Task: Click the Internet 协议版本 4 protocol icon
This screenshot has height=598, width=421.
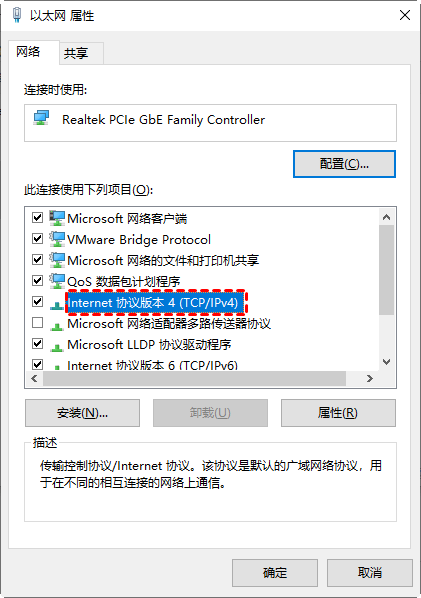Action: click(x=57, y=305)
